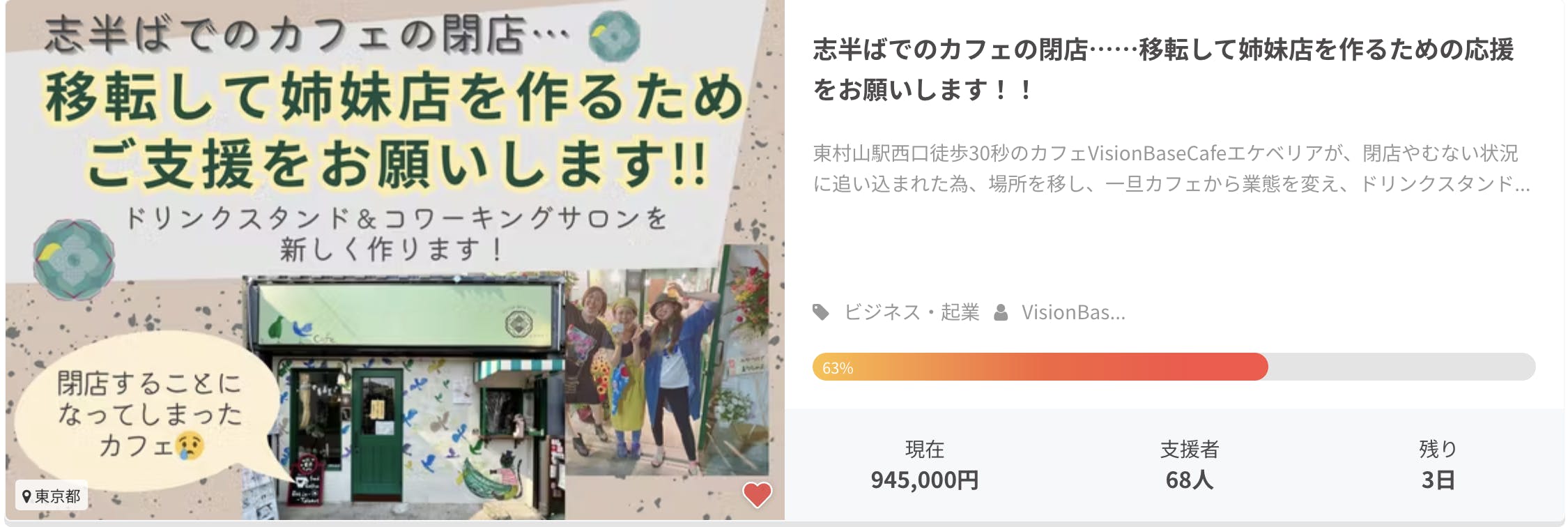This screenshot has height=527, width=1568.
Task: Click the red heart favorite icon
Action: pyautogui.click(x=757, y=494)
